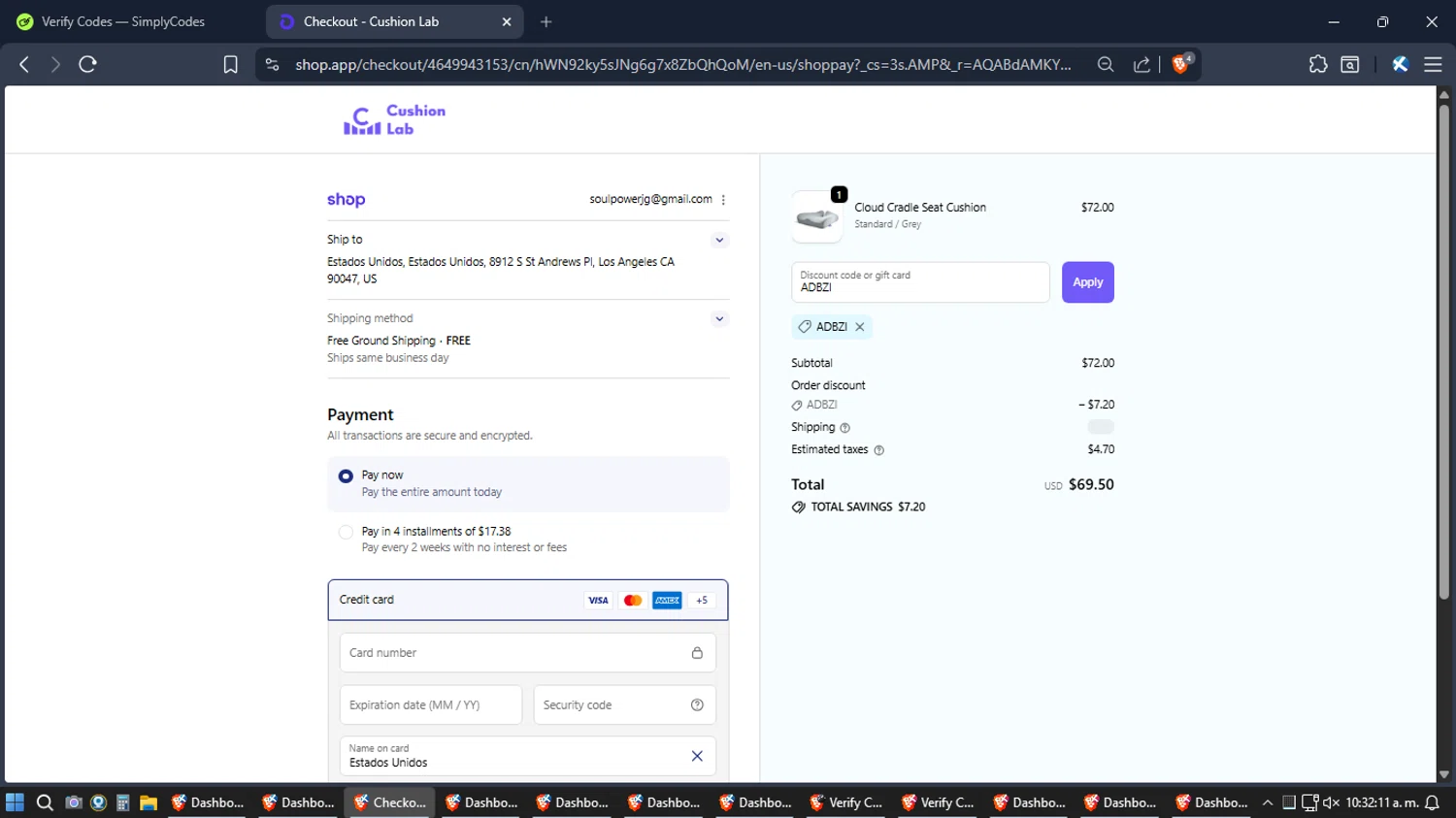The image size is (1456, 818).
Task: Click the zoom magnifier icon in address bar
Action: pos(1106,64)
